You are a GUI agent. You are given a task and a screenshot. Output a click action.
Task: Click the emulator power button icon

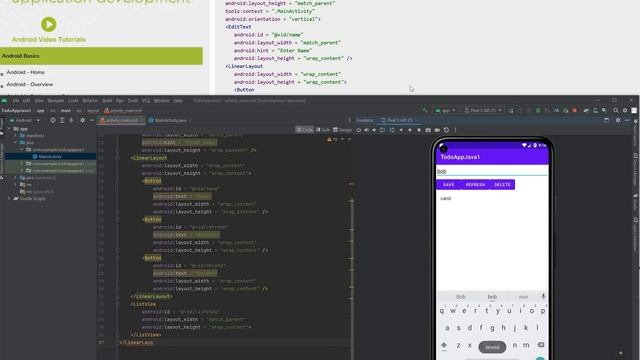click(x=359, y=130)
